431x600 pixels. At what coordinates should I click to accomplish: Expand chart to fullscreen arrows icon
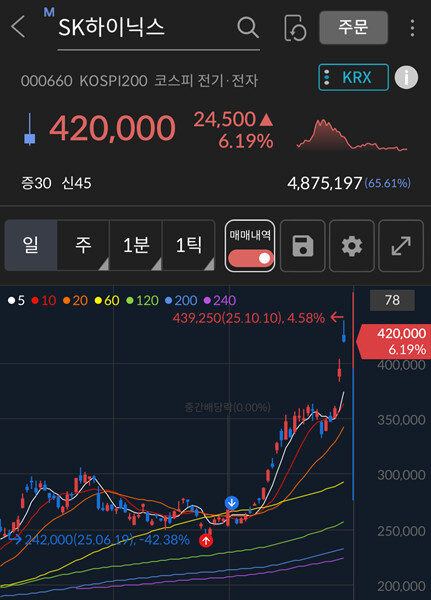click(x=401, y=246)
